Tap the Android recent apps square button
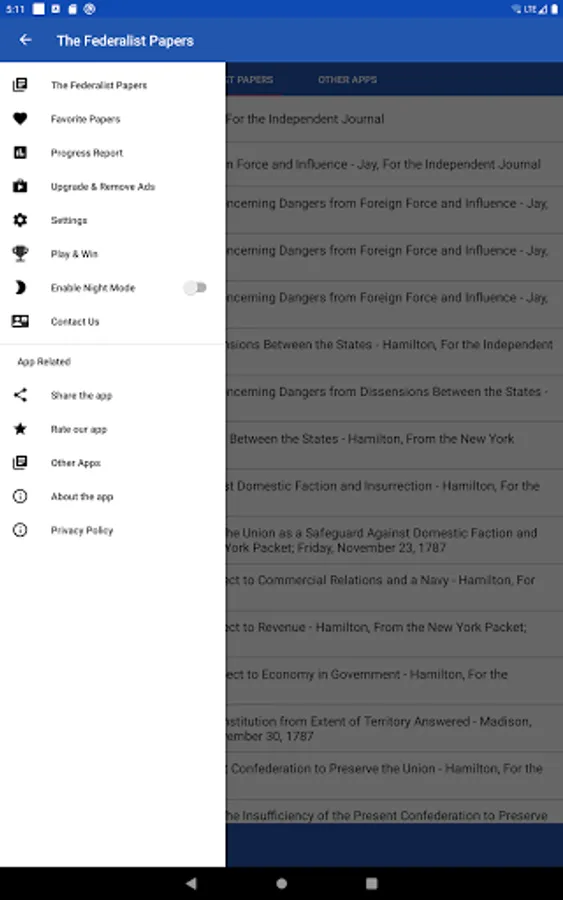This screenshot has width=563, height=900. click(x=372, y=883)
